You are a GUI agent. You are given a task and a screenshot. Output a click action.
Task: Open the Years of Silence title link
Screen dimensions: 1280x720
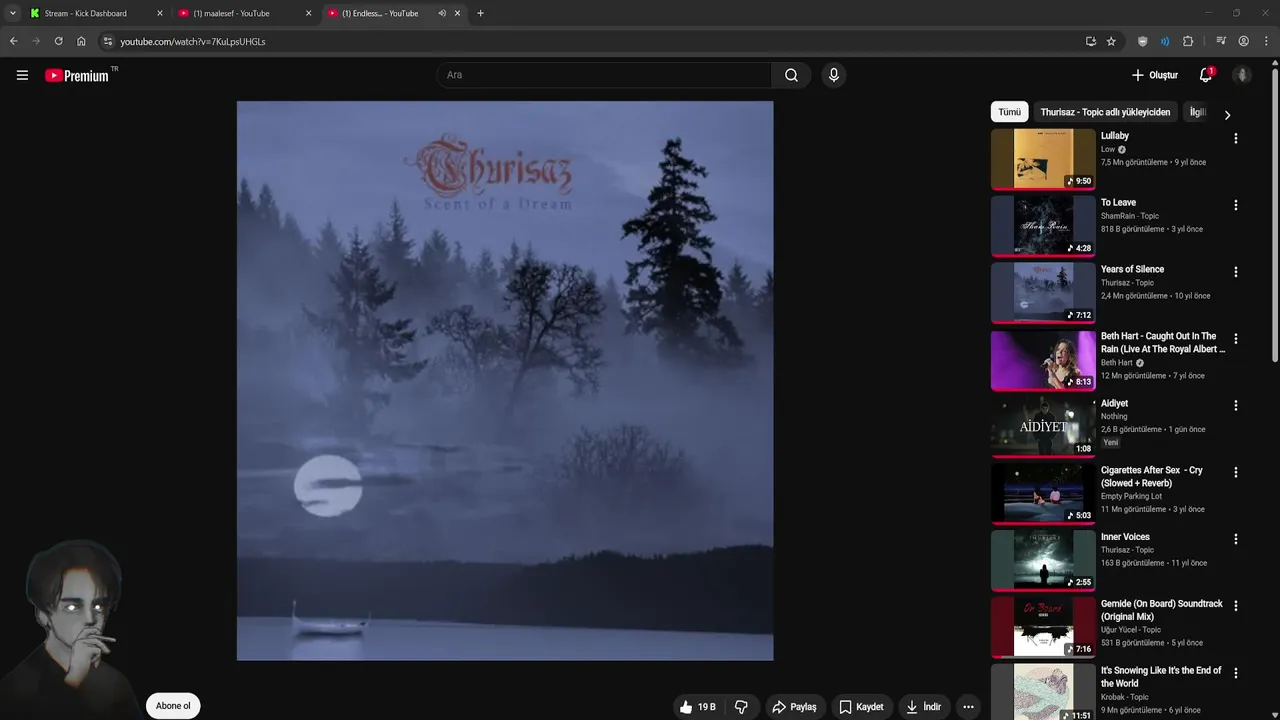(1132, 269)
